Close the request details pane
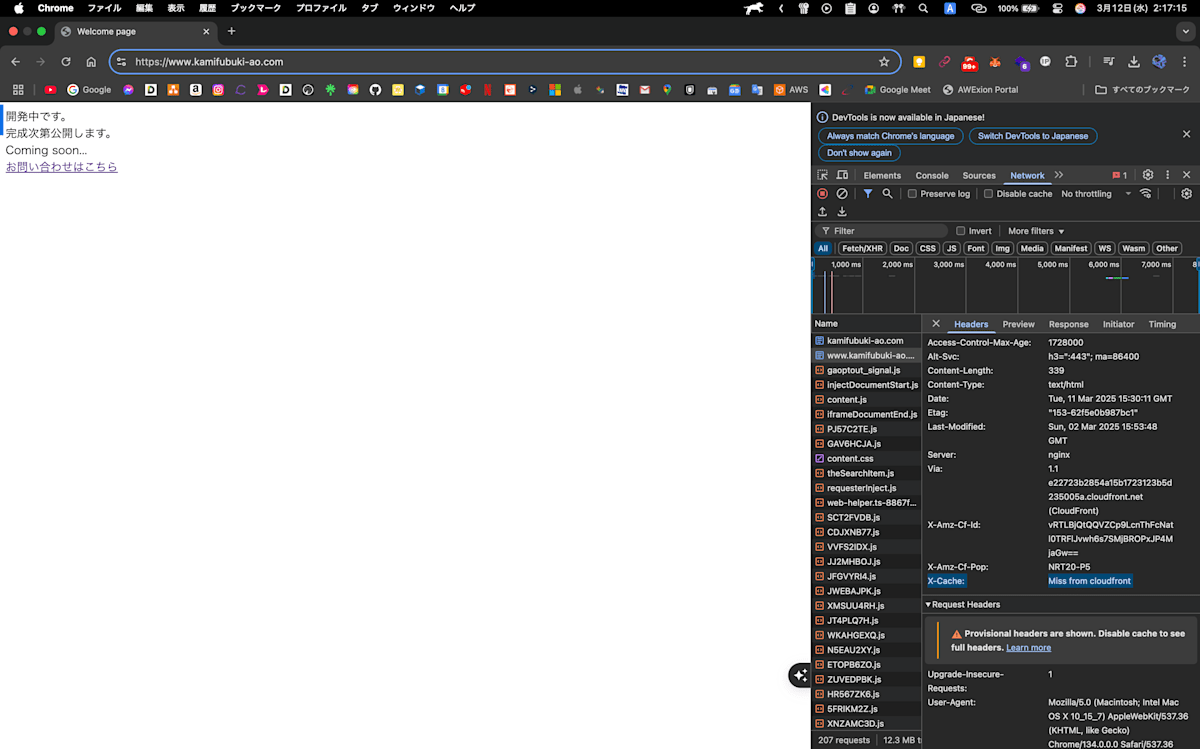 pyautogui.click(x=936, y=324)
